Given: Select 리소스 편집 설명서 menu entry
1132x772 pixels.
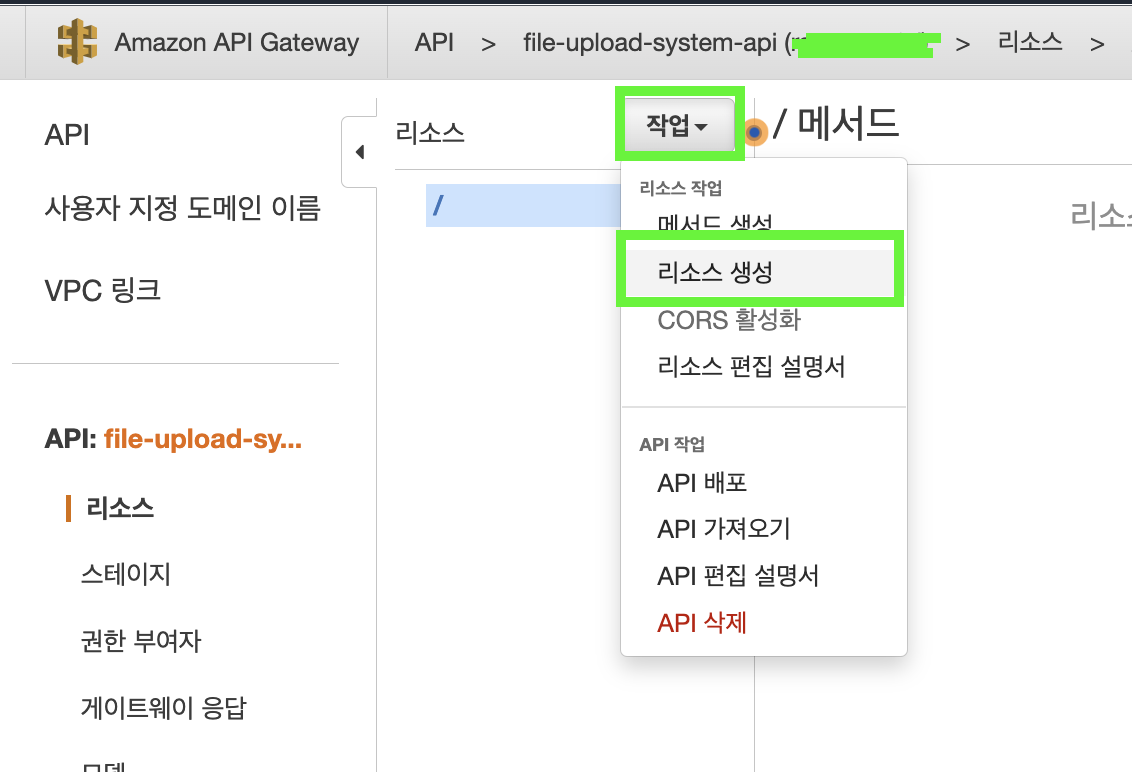Looking at the screenshot, I should (x=751, y=366).
